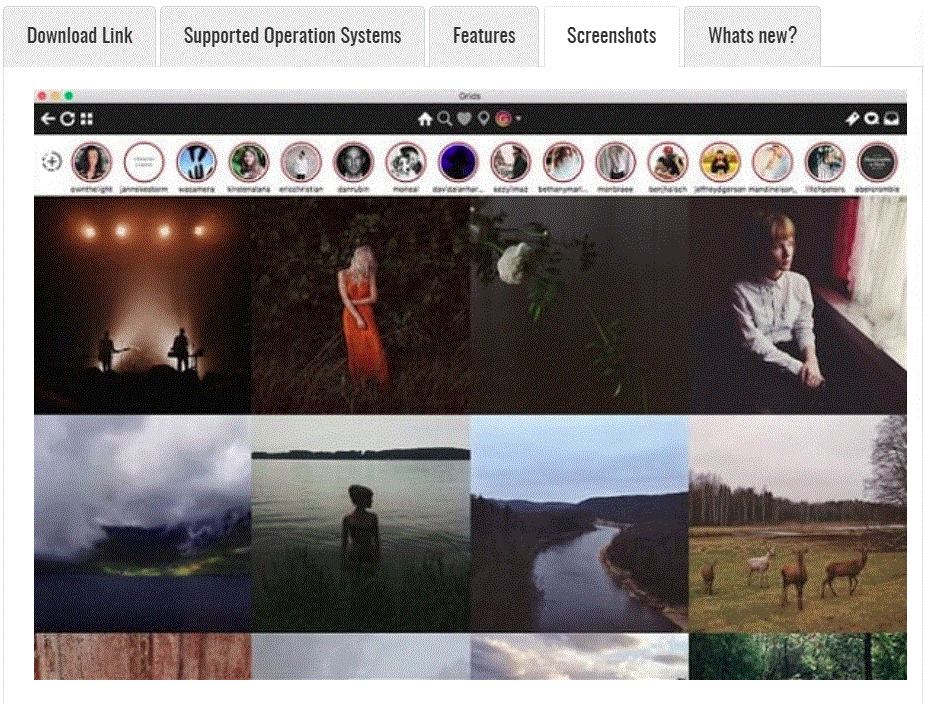Open the woman wading in lake photo
Viewport: 925px width, 704px height.
[x=360, y=523]
